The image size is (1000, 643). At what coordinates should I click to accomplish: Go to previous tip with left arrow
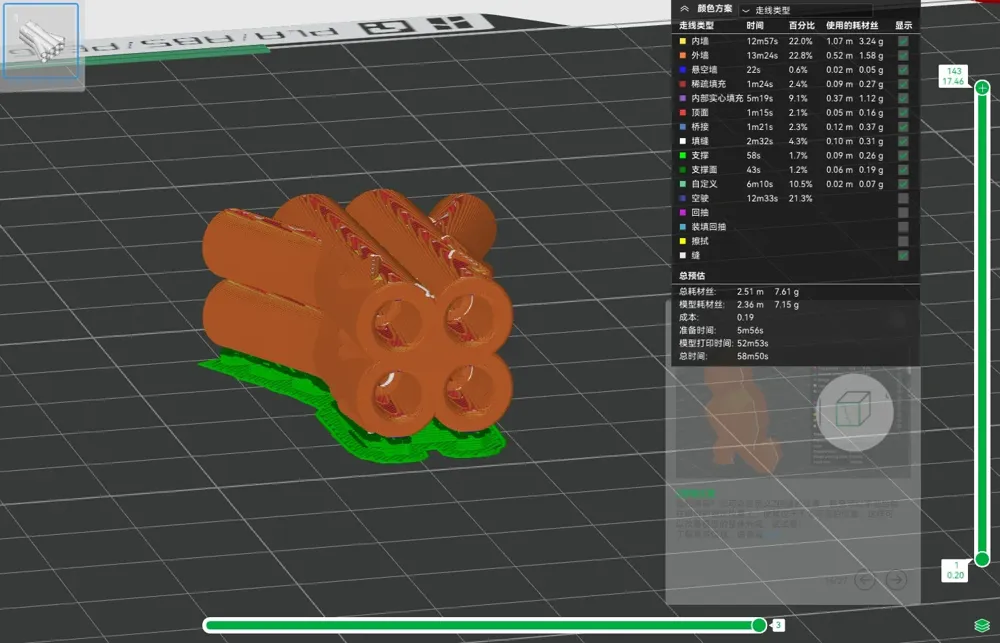pos(865,579)
